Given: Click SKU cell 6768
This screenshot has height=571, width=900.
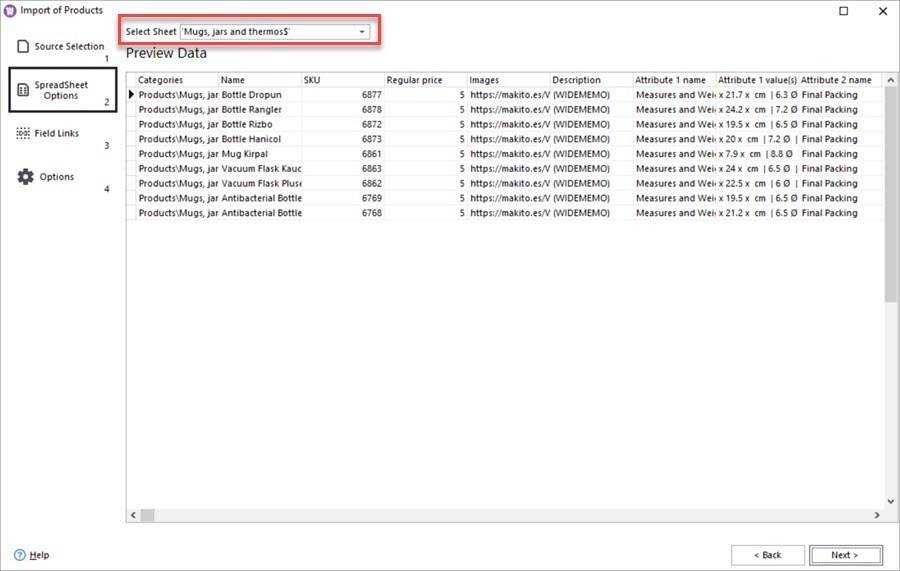Looking at the screenshot, I should tap(341, 213).
